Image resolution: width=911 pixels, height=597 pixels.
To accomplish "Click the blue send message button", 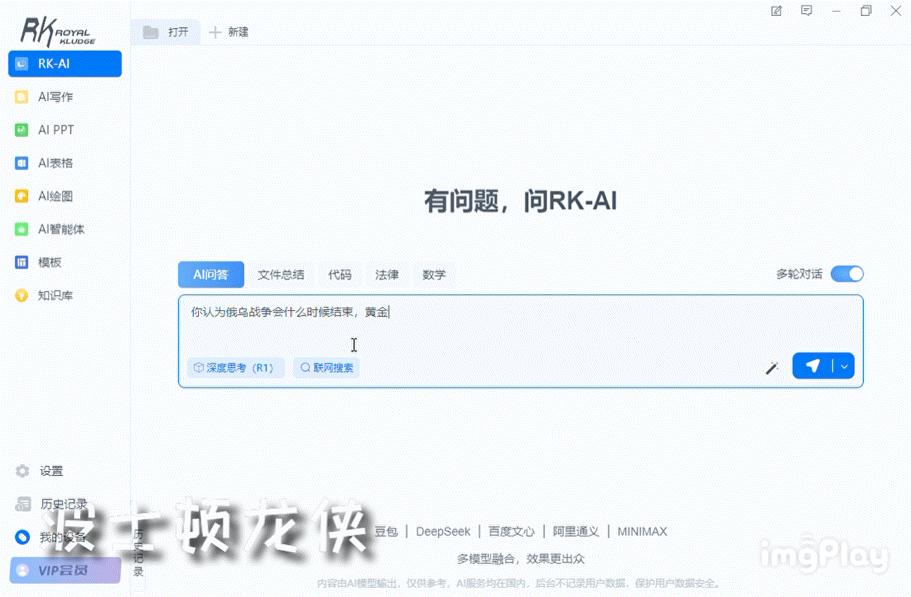I will click(812, 366).
